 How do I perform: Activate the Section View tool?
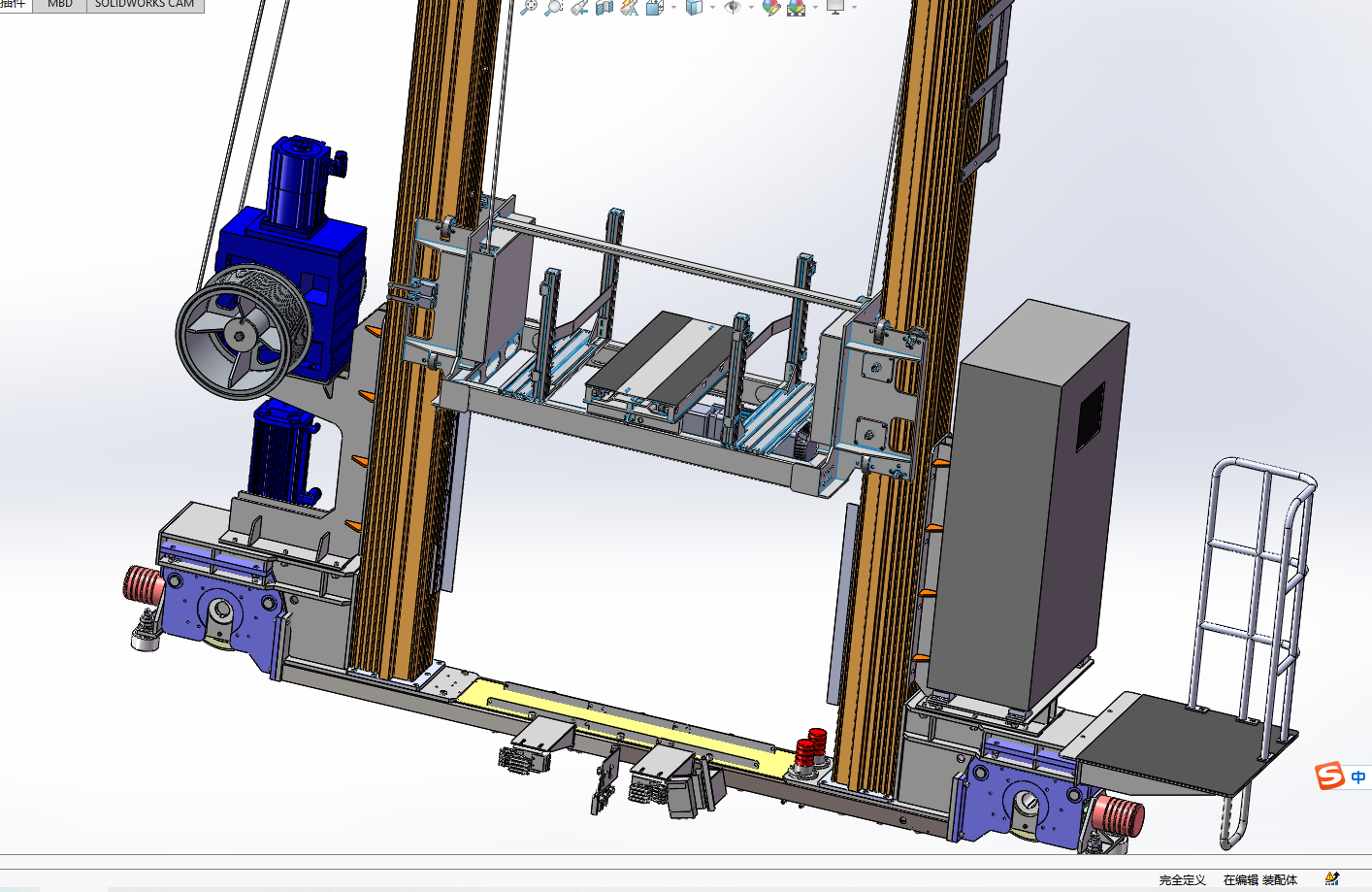click(604, 6)
